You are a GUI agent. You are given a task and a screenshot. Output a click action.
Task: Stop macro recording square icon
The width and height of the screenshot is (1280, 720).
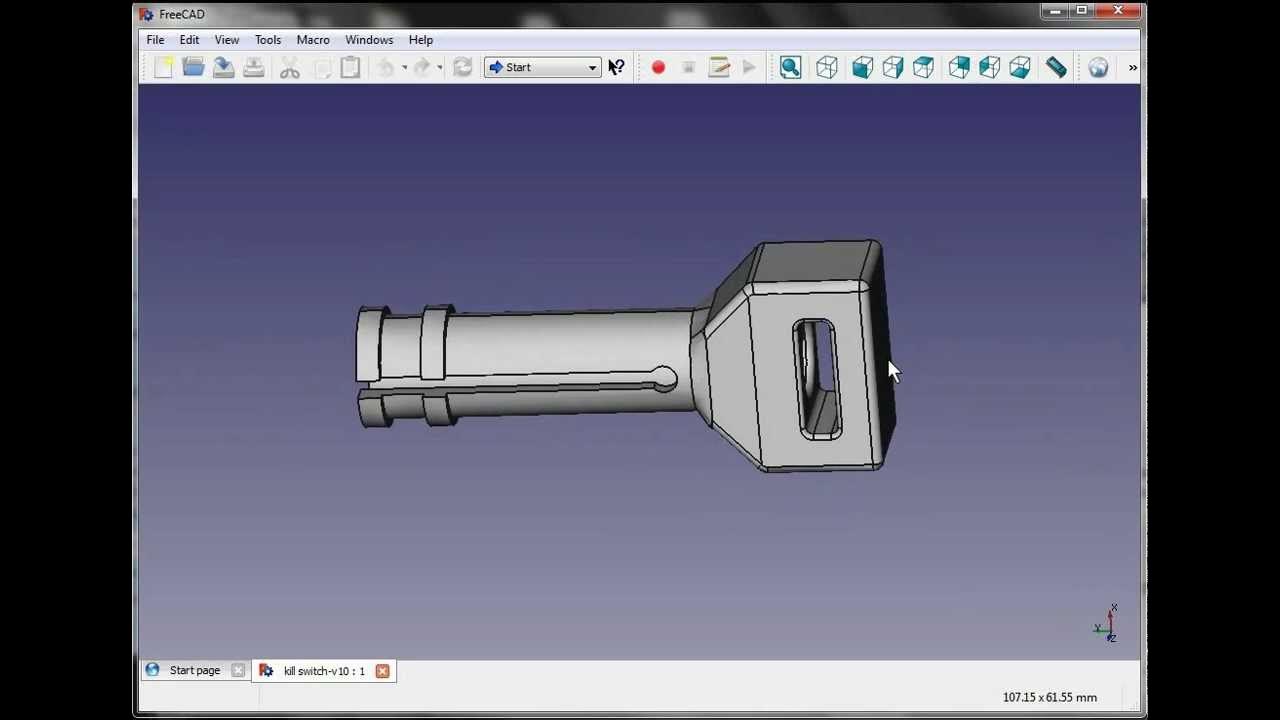click(x=688, y=67)
